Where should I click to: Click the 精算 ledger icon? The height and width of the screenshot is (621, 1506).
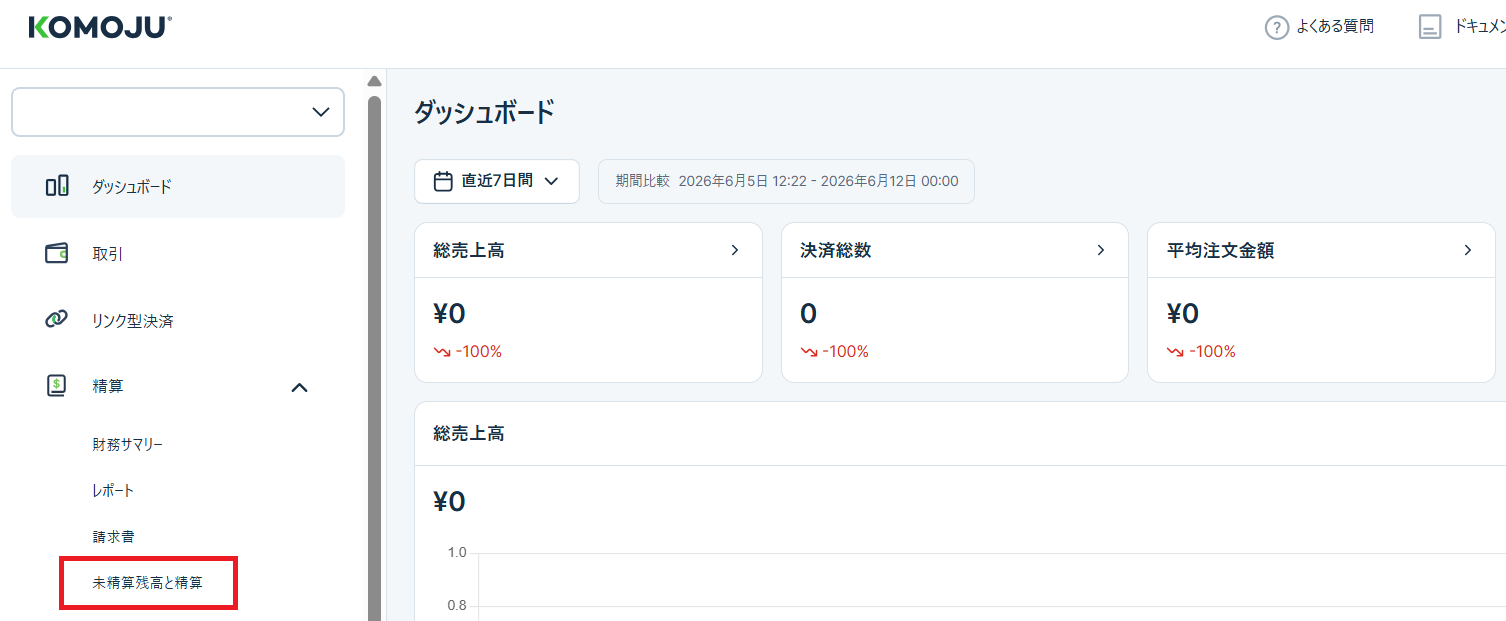tap(57, 386)
